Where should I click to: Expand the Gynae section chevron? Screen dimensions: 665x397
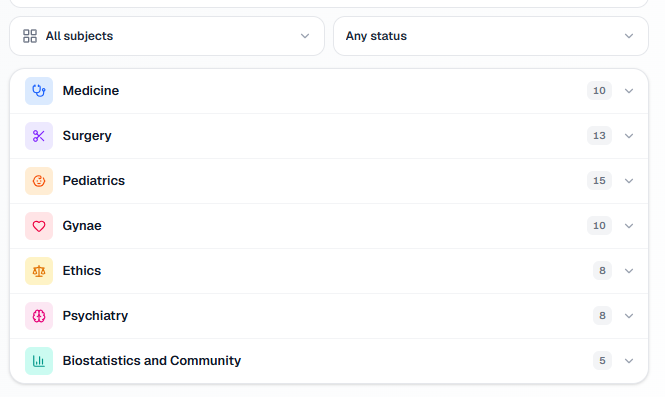629,226
